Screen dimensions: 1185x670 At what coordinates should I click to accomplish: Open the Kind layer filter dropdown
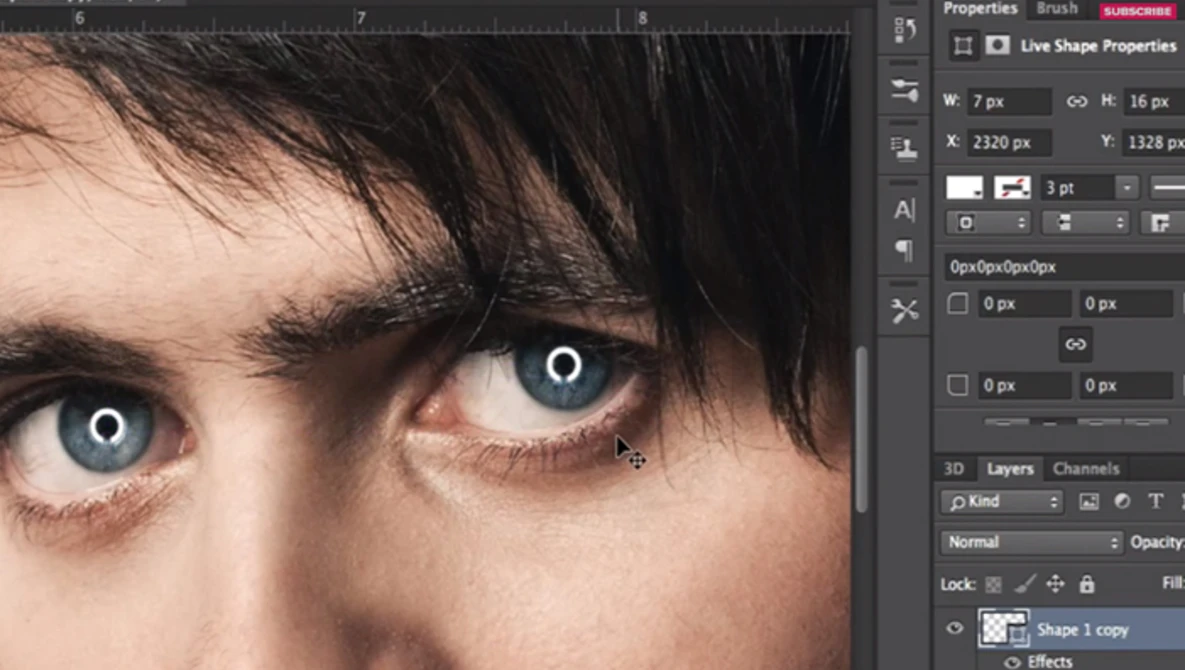click(1001, 502)
